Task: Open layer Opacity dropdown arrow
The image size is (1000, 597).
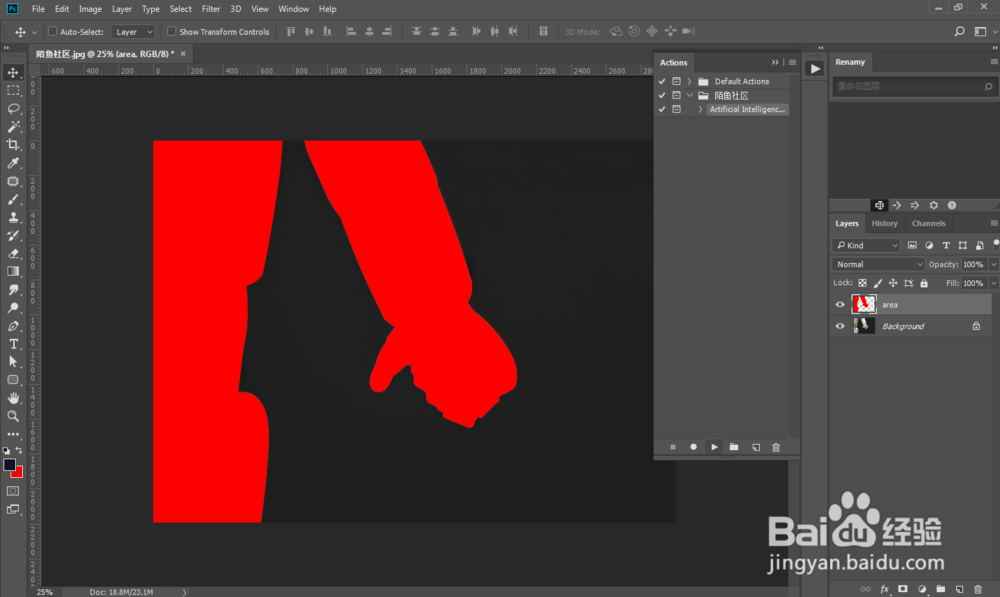Action: (994, 265)
